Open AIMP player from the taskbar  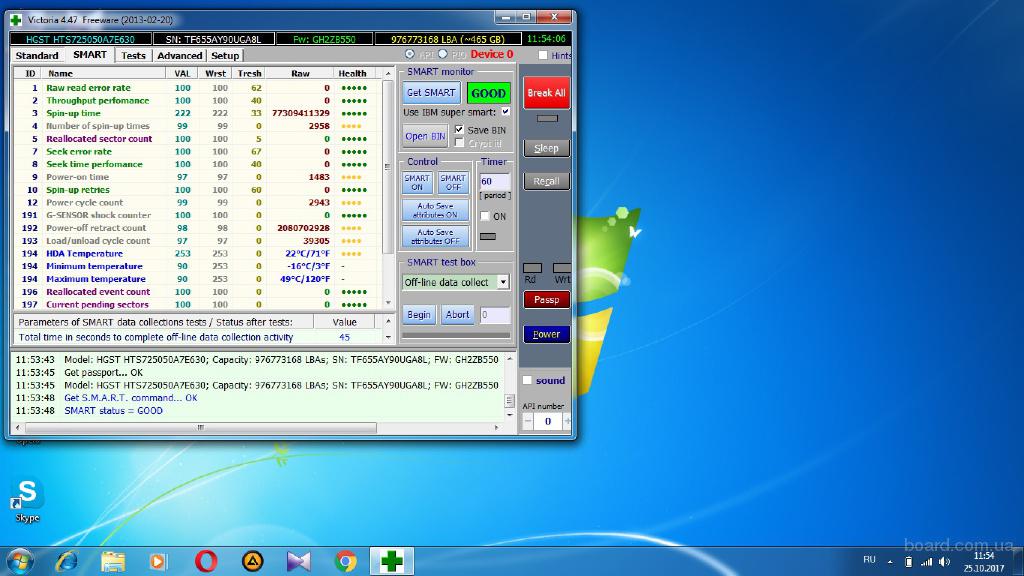click(x=253, y=561)
